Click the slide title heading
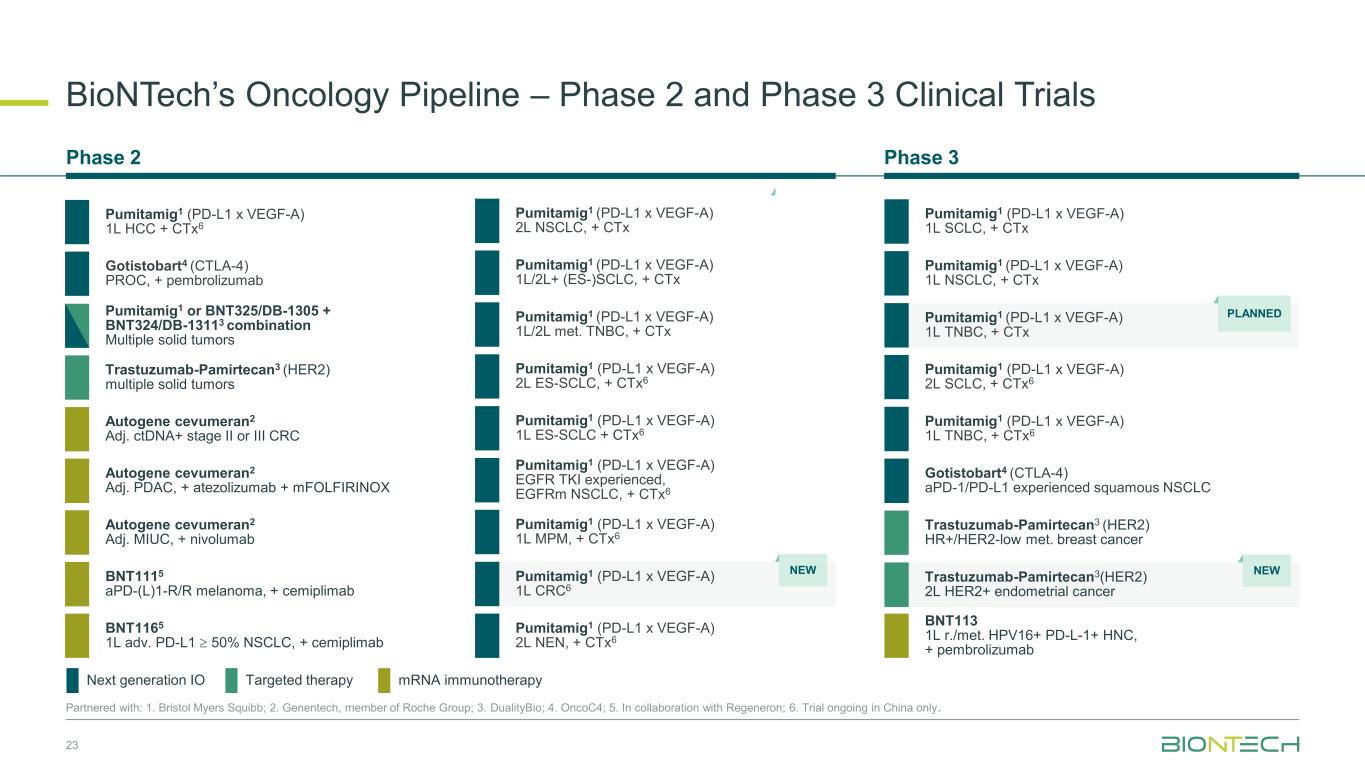This screenshot has height=768, width=1365. 580,95
